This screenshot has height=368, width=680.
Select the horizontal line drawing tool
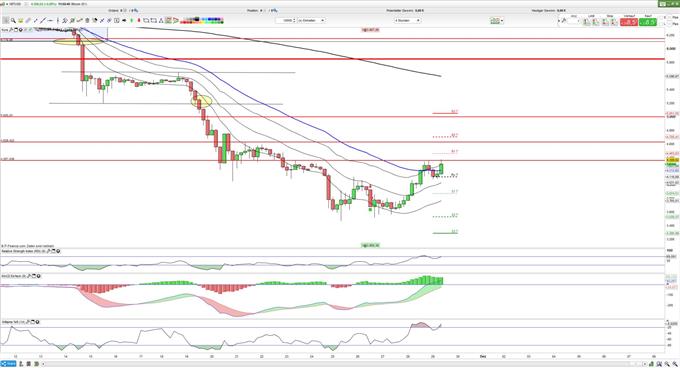coord(50,20)
